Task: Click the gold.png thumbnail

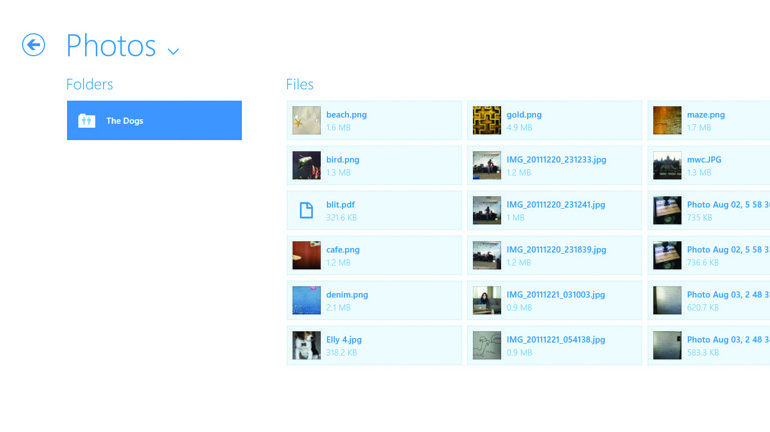Action: tap(487, 120)
